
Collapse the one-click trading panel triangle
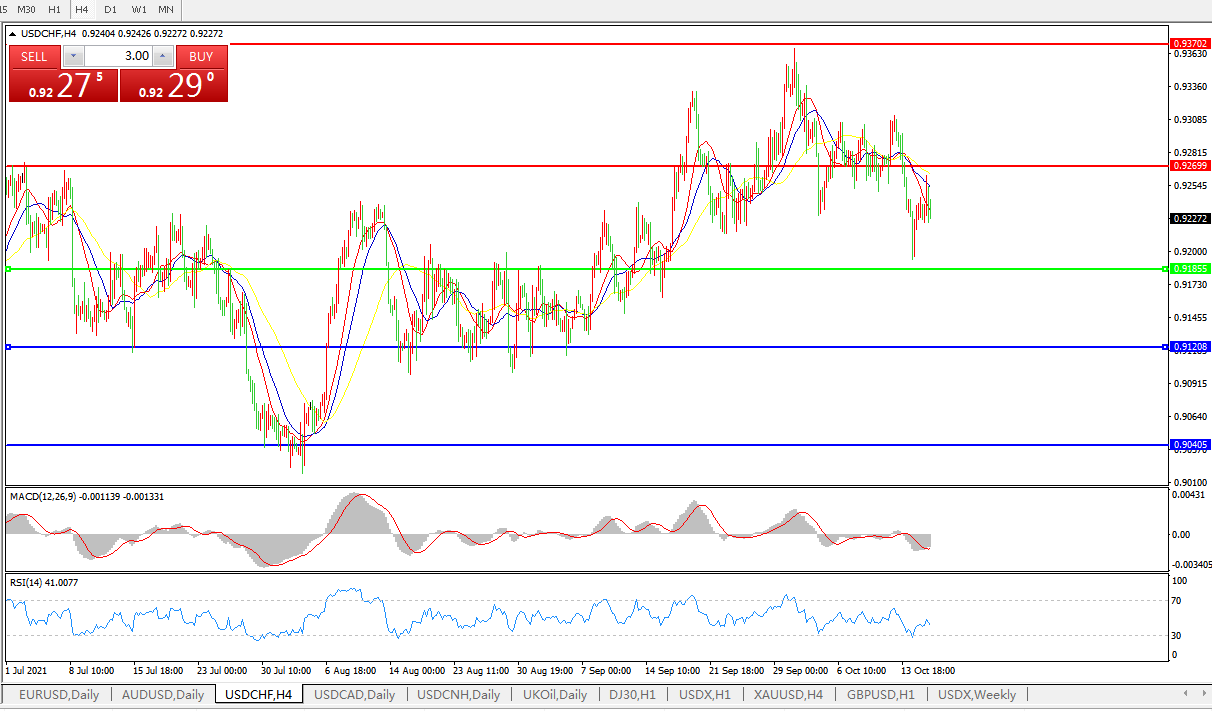point(13,34)
